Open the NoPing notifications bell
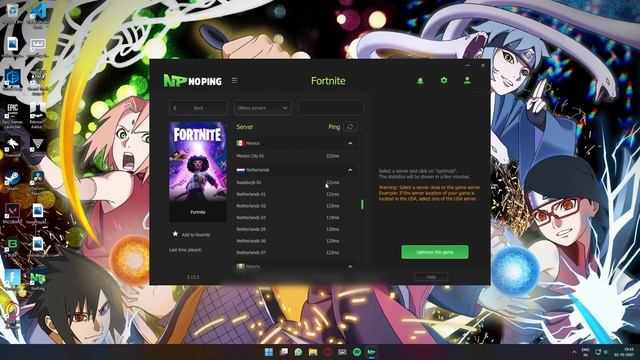The width and height of the screenshot is (640, 360). tap(420, 81)
